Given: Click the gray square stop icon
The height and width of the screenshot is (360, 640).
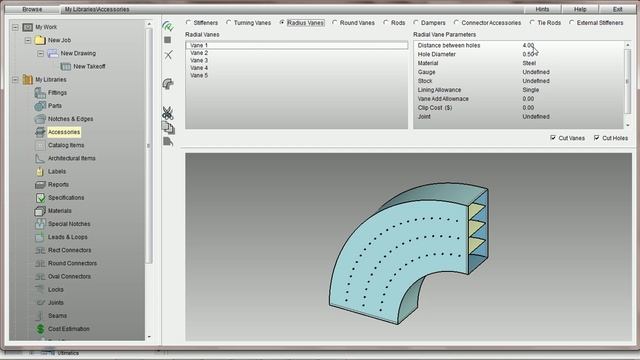Looking at the screenshot, I should pos(167,40).
